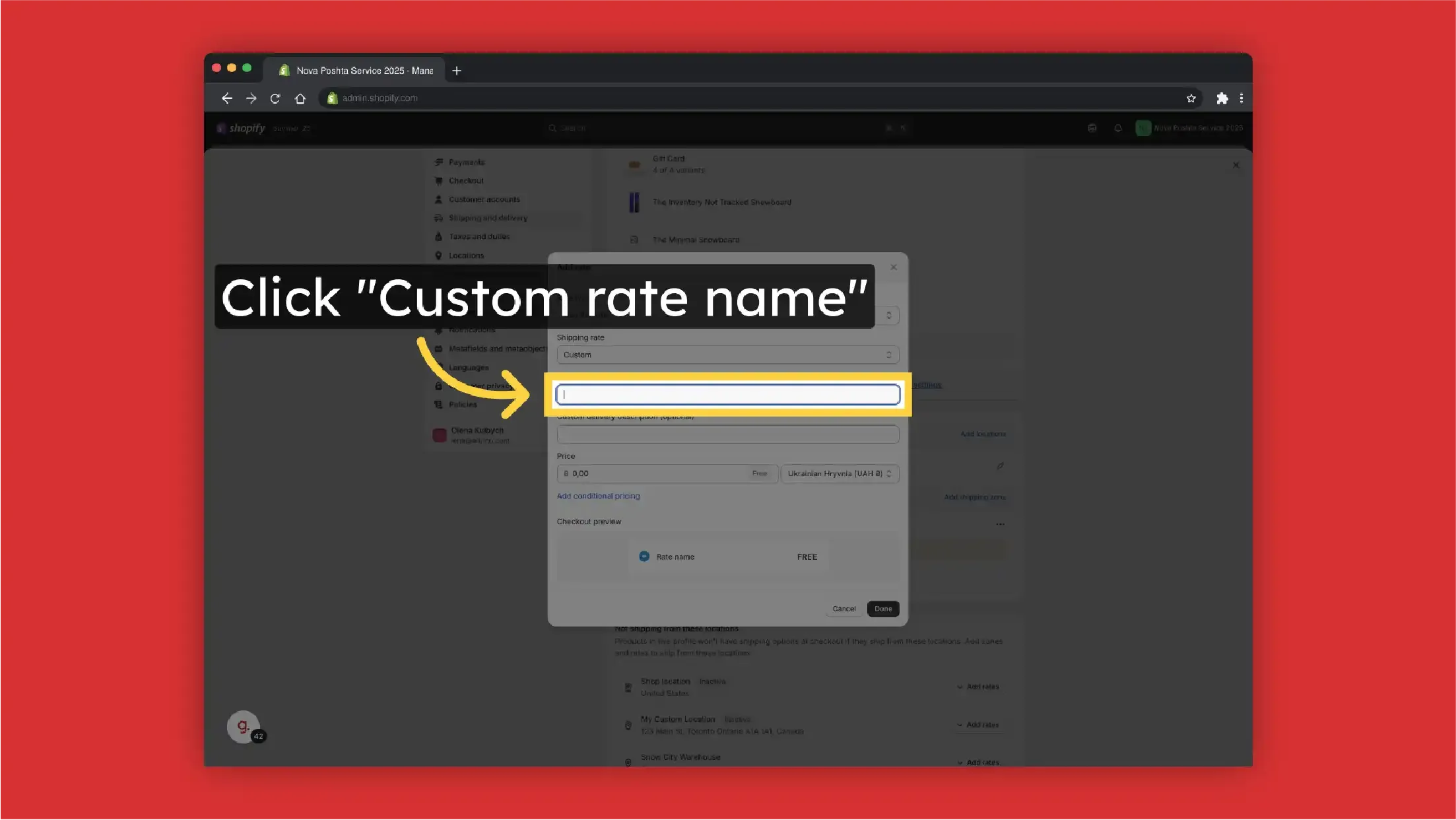1456x820 pixels.
Task: Click the browser home icon
Action: 300,98
